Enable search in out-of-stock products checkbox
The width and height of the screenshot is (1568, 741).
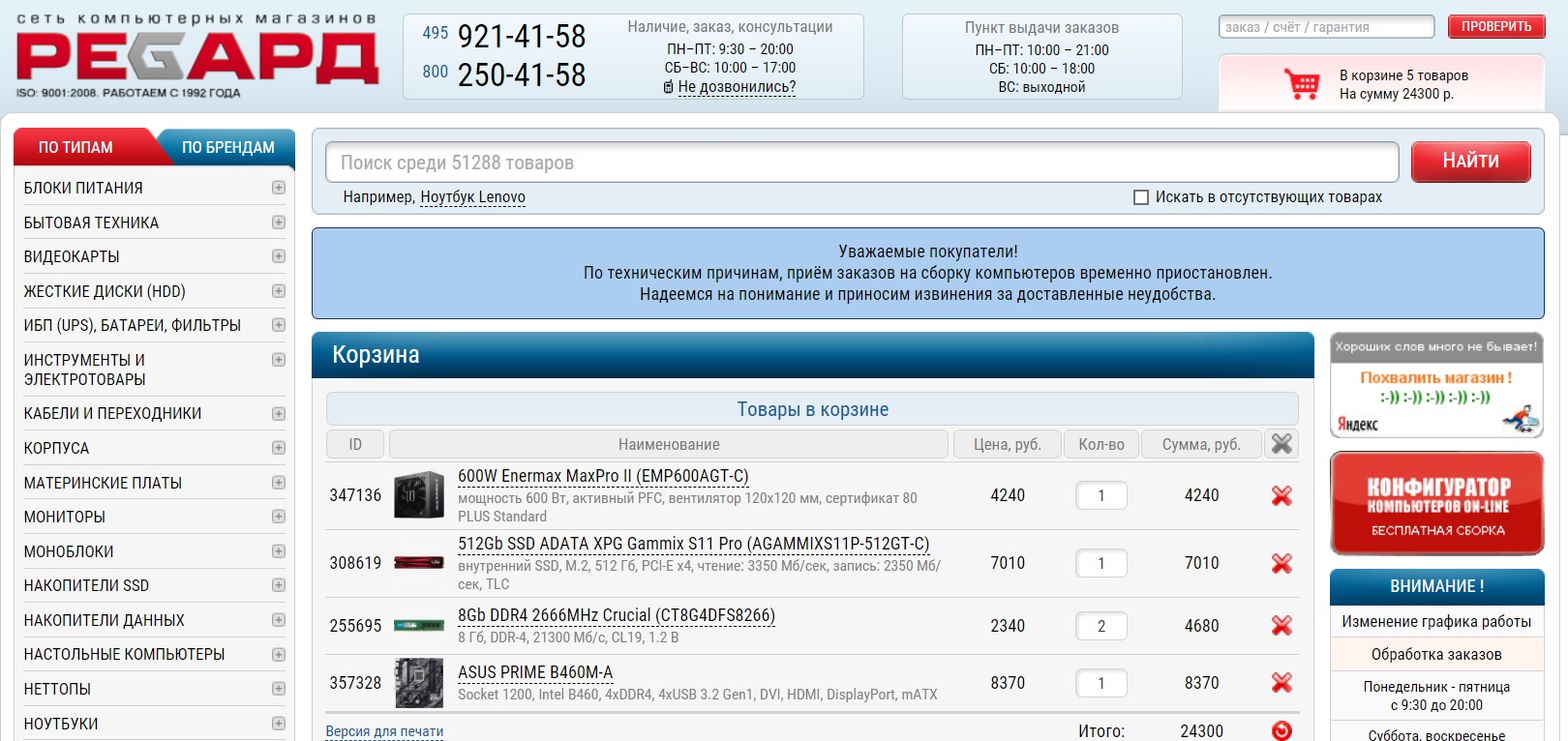click(x=1141, y=197)
